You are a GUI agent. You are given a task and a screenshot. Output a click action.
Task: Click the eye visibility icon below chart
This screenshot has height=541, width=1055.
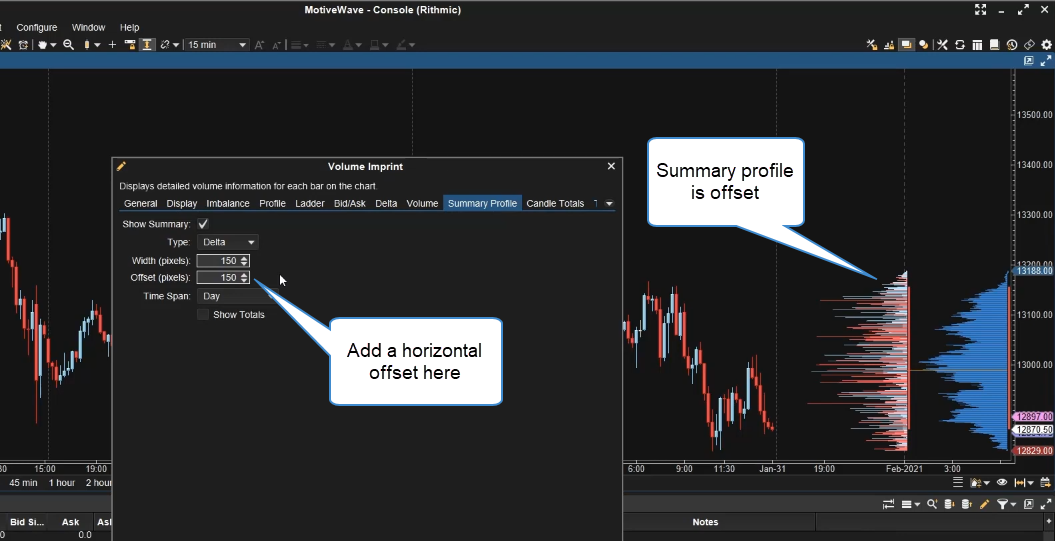pyautogui.click(x=1002, y=482)
